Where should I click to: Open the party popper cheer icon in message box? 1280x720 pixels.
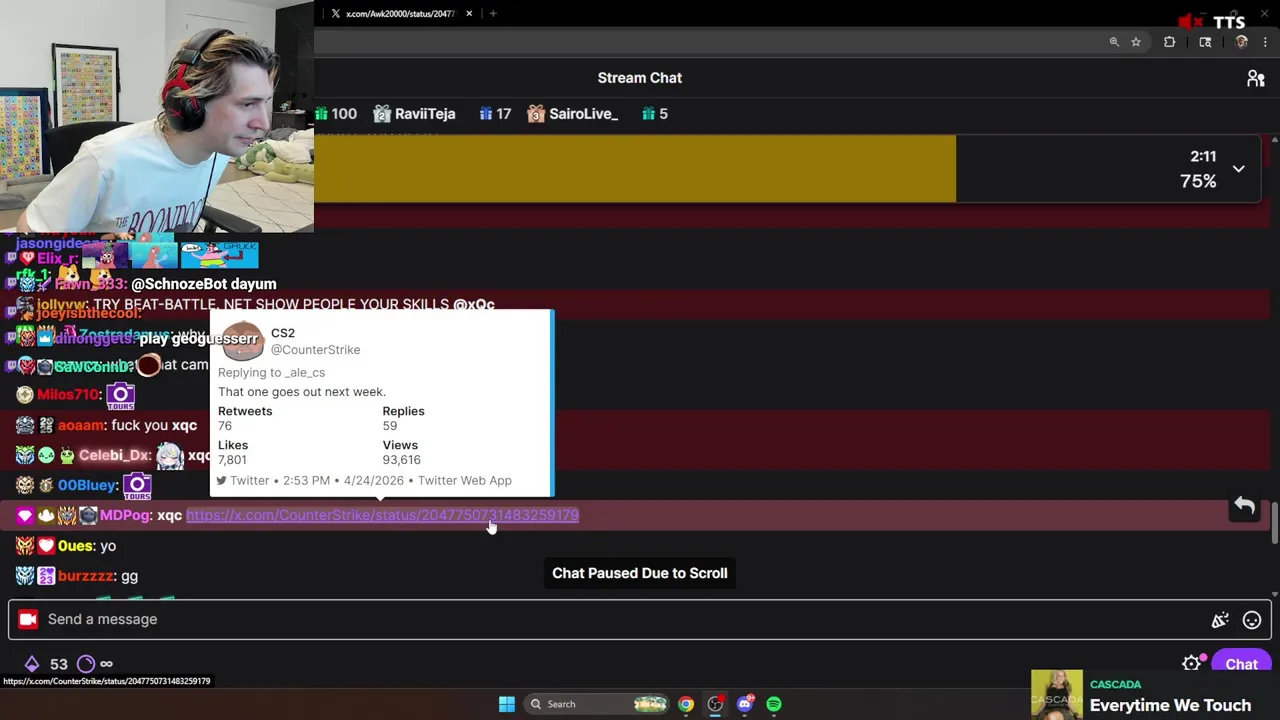tap(1220, 620)
